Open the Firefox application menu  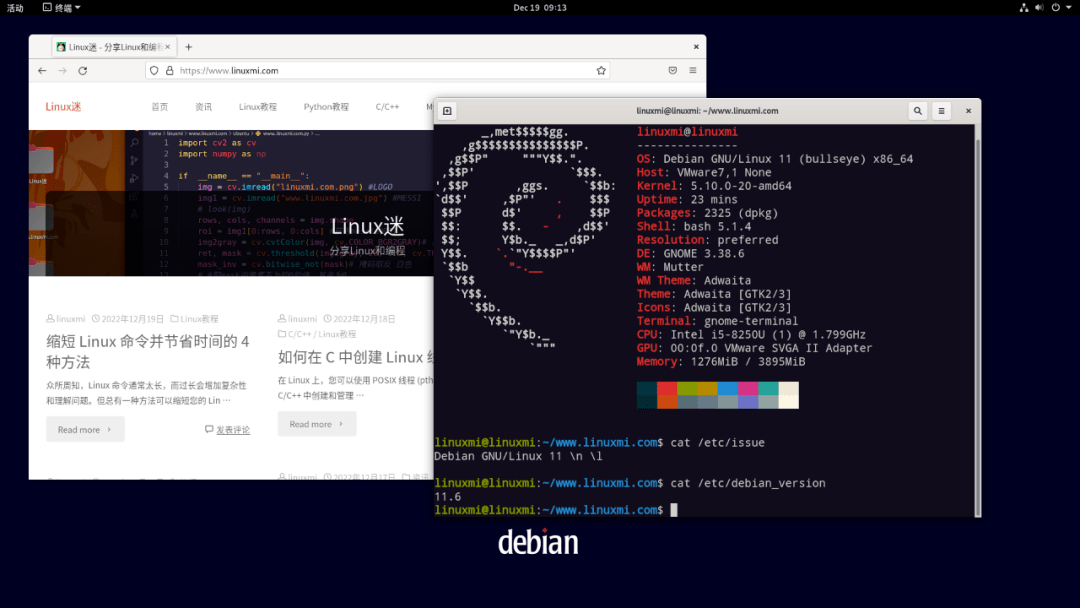click(692, 70)
